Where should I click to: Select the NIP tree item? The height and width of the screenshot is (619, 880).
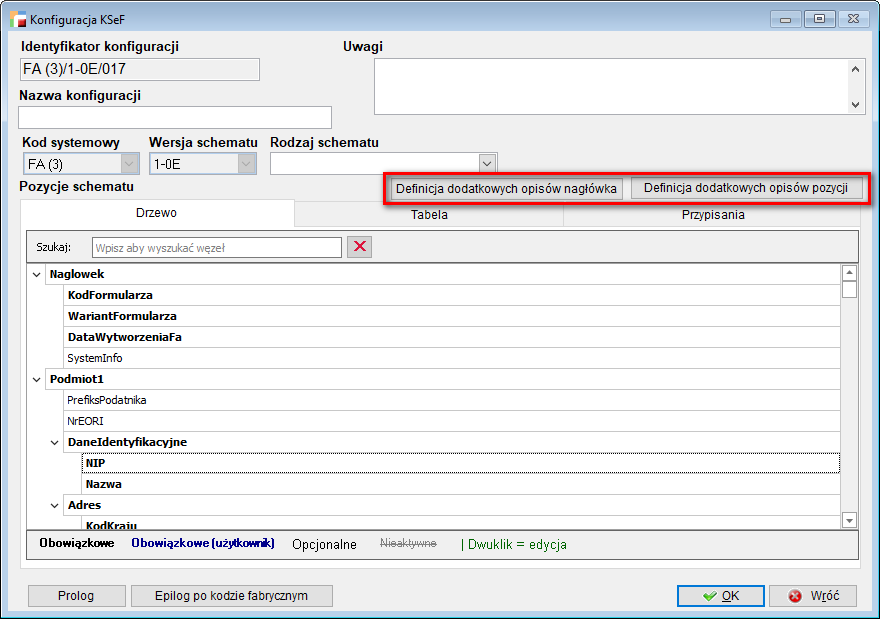97,463
